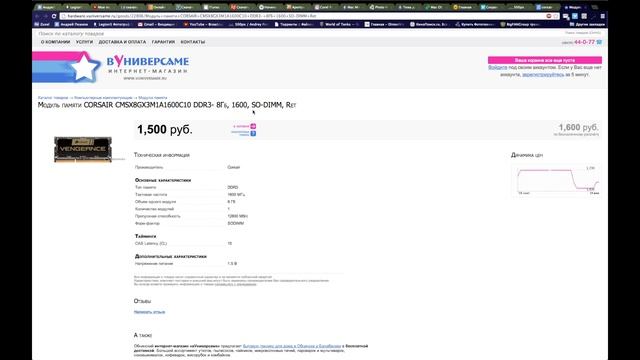
Task: Click the 1,600 руб. cashless price
Action: [578, 127]
